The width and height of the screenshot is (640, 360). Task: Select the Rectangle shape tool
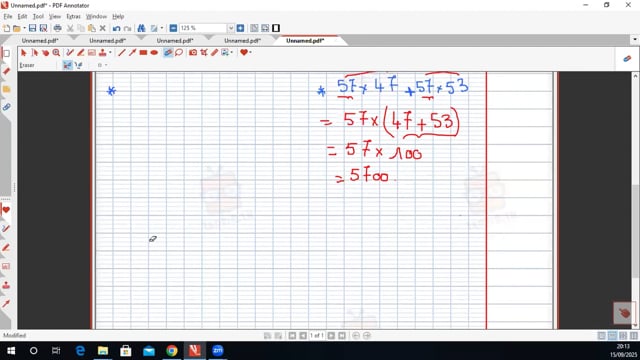(143, 53)
